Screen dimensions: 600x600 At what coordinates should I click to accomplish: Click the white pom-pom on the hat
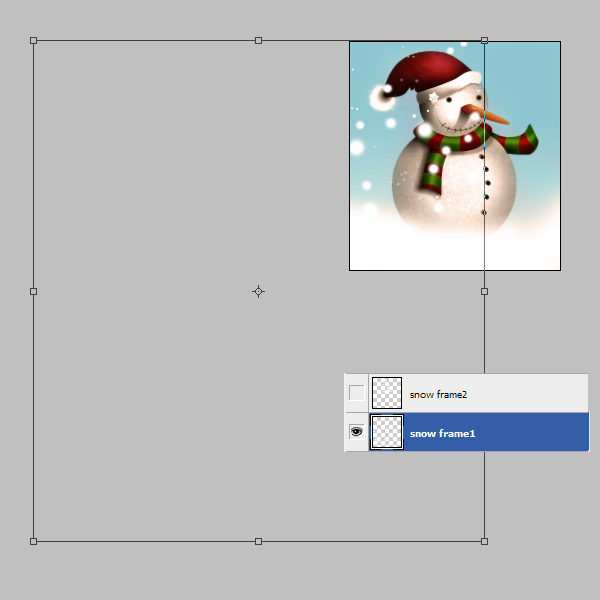(x=382, y=97)
